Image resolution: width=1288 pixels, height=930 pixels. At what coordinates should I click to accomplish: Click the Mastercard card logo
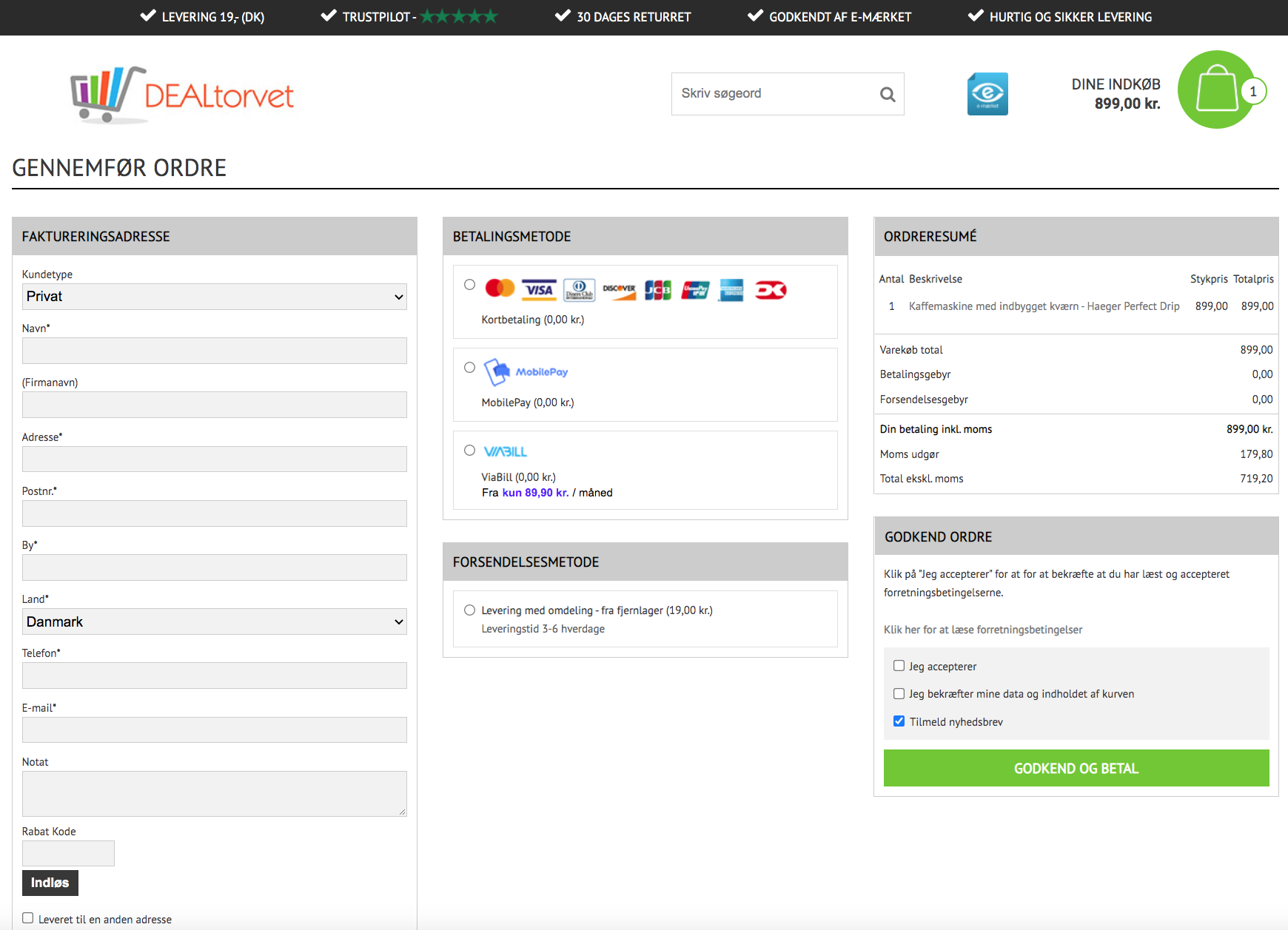coord(500,289)
